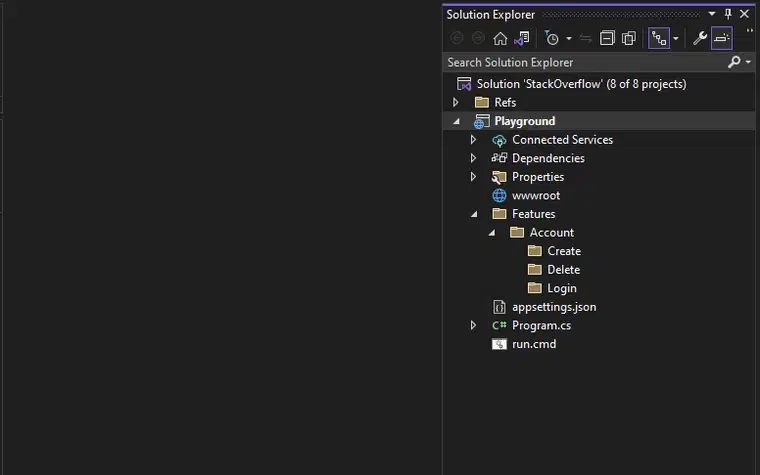Collapse the Features folder

coord(474,214)
